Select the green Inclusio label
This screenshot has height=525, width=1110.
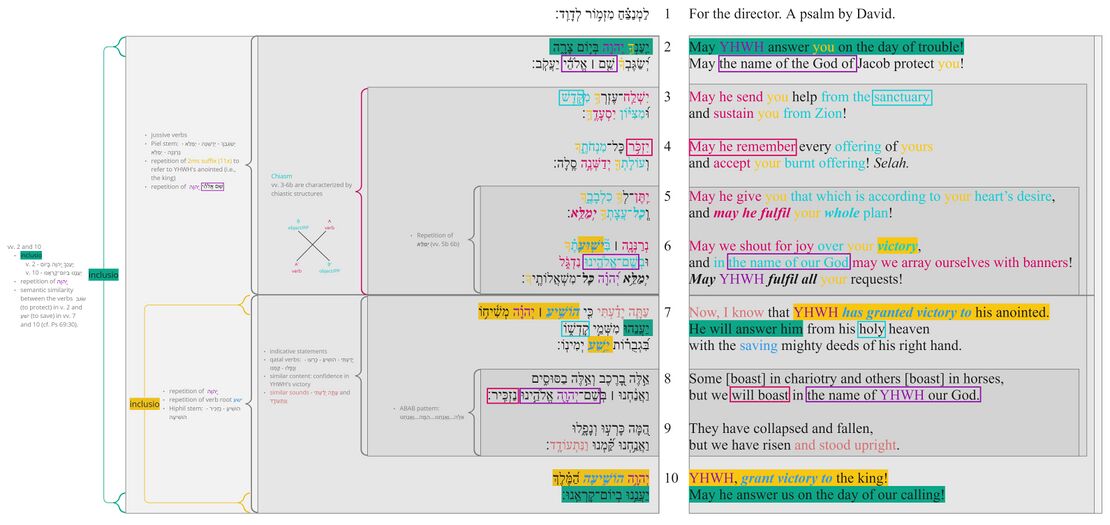pyautogui.click(x=102, y=274)
